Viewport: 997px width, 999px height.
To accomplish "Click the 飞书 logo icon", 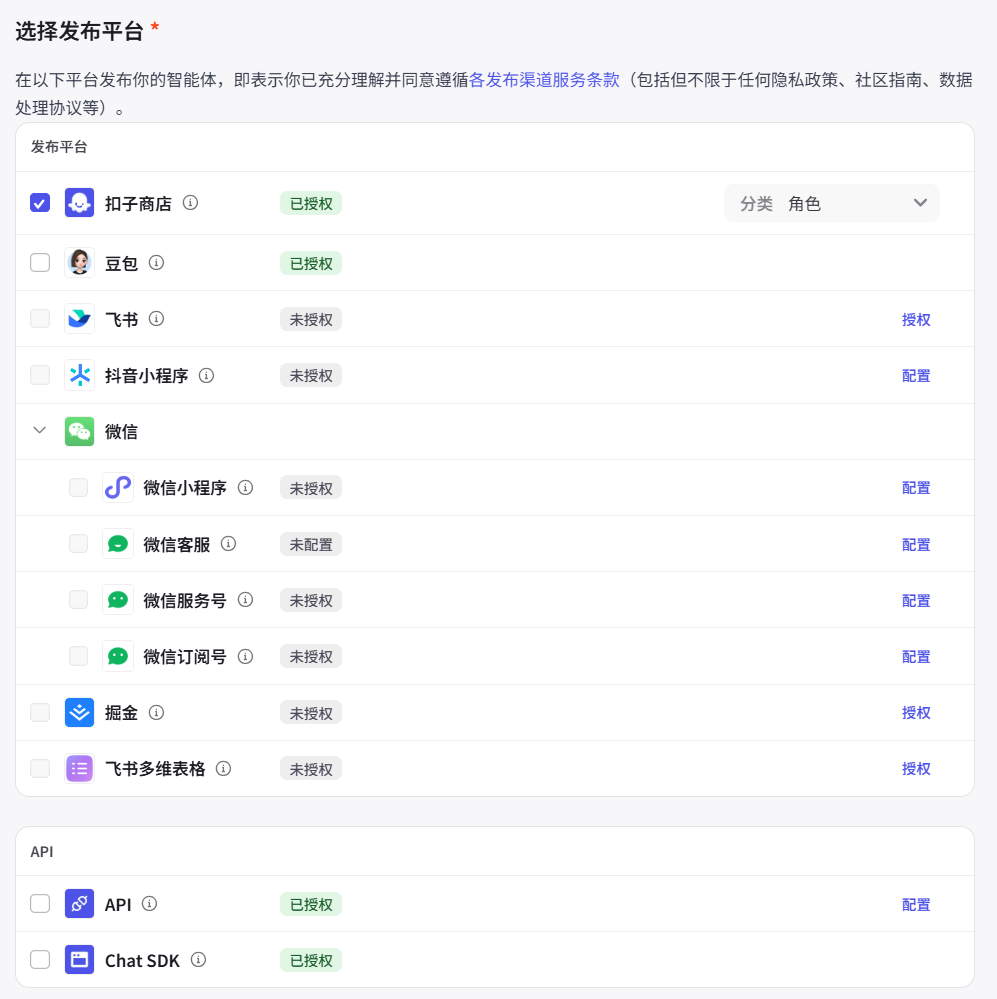I will (79, 319).
